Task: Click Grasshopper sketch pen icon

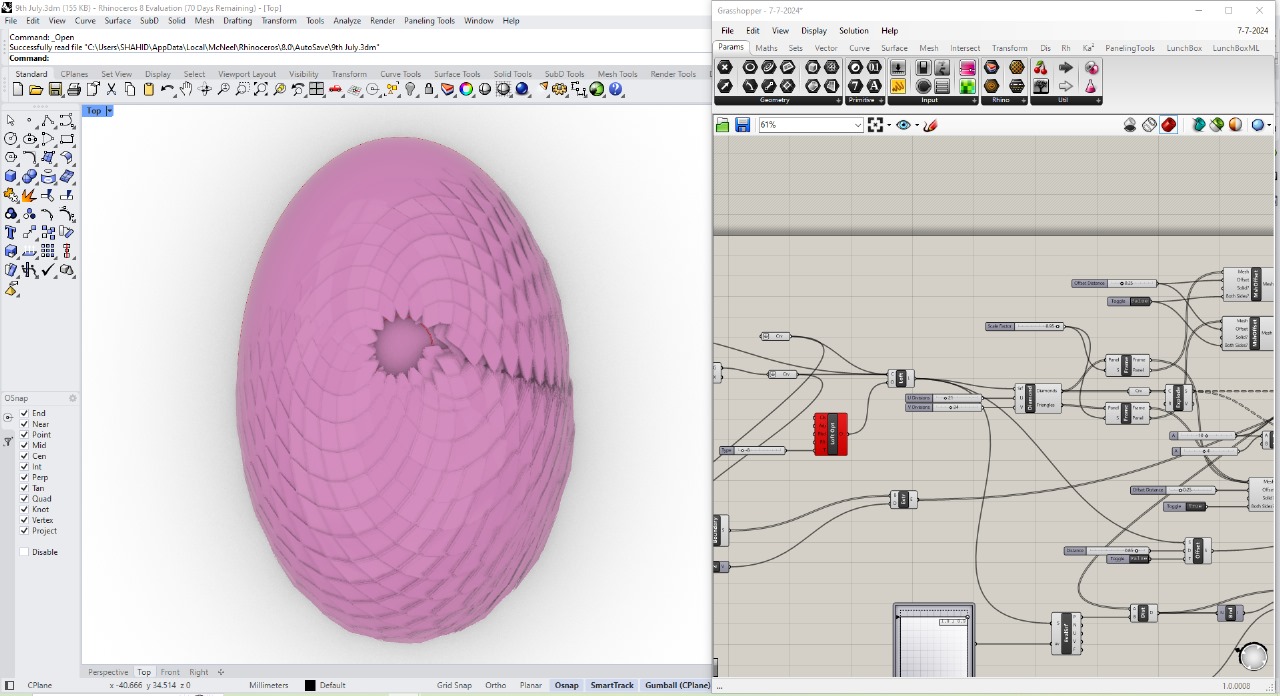Action: click(930, 125)
